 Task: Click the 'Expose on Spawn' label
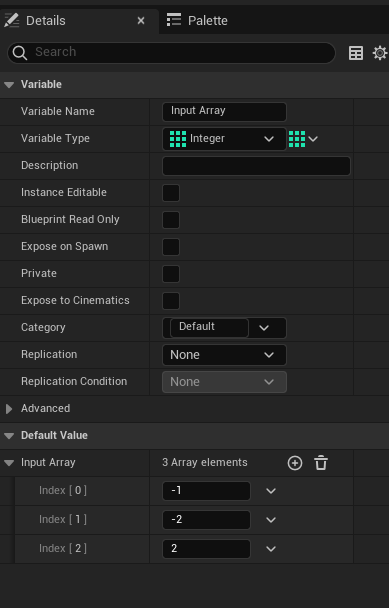(64, 247)
